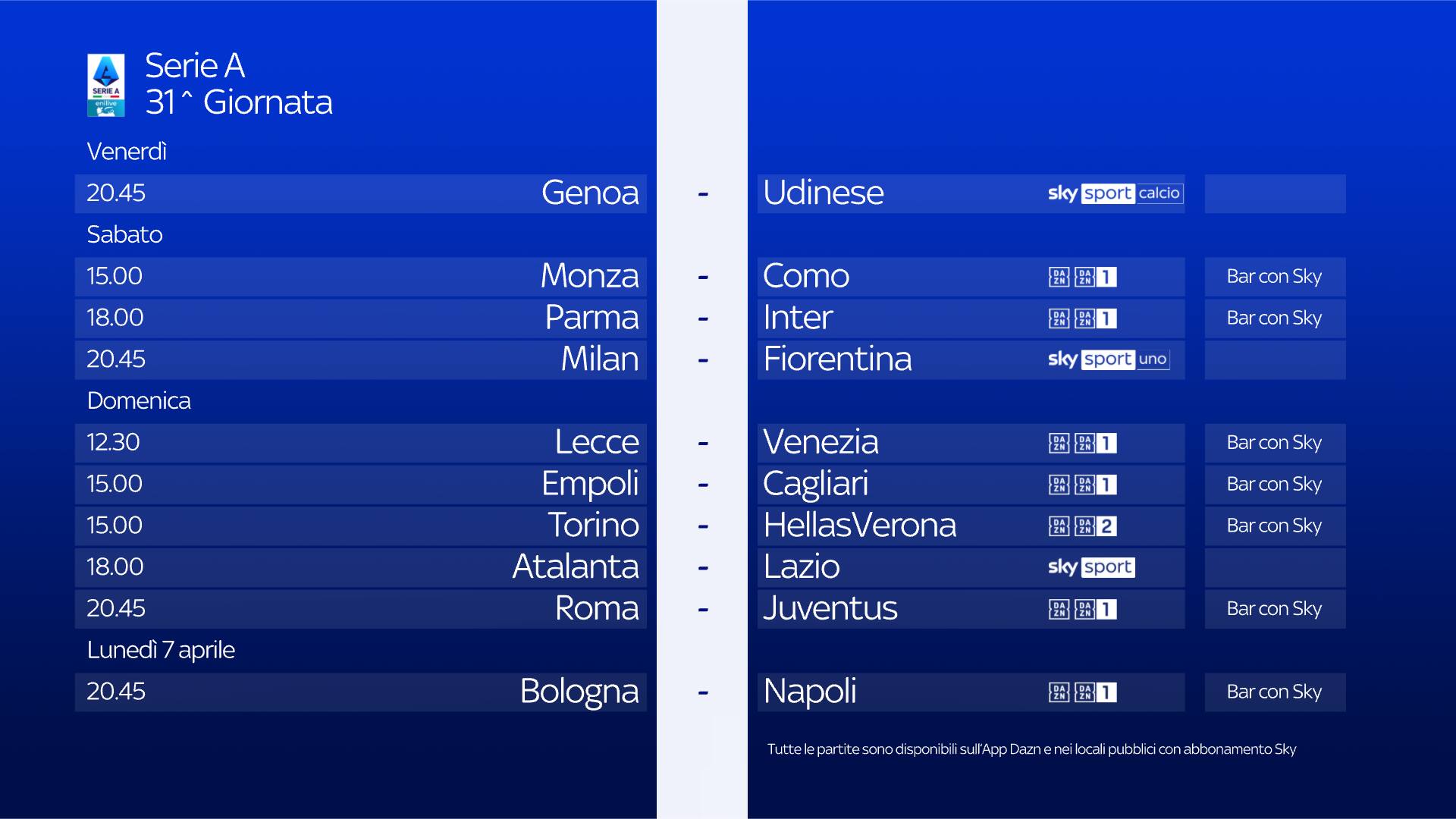Click the DAZN 1 logo on Lecce-Venezia row
1456x819 pixels.
click(1083, 443)
